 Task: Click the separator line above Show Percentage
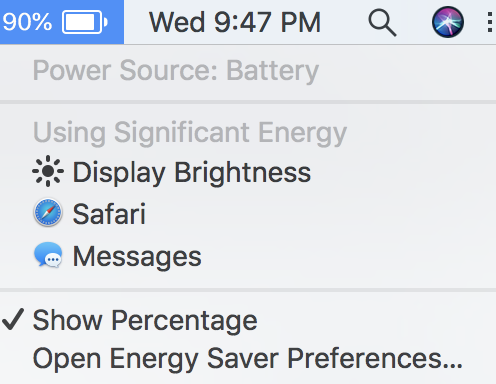click(x=248, y=290)
